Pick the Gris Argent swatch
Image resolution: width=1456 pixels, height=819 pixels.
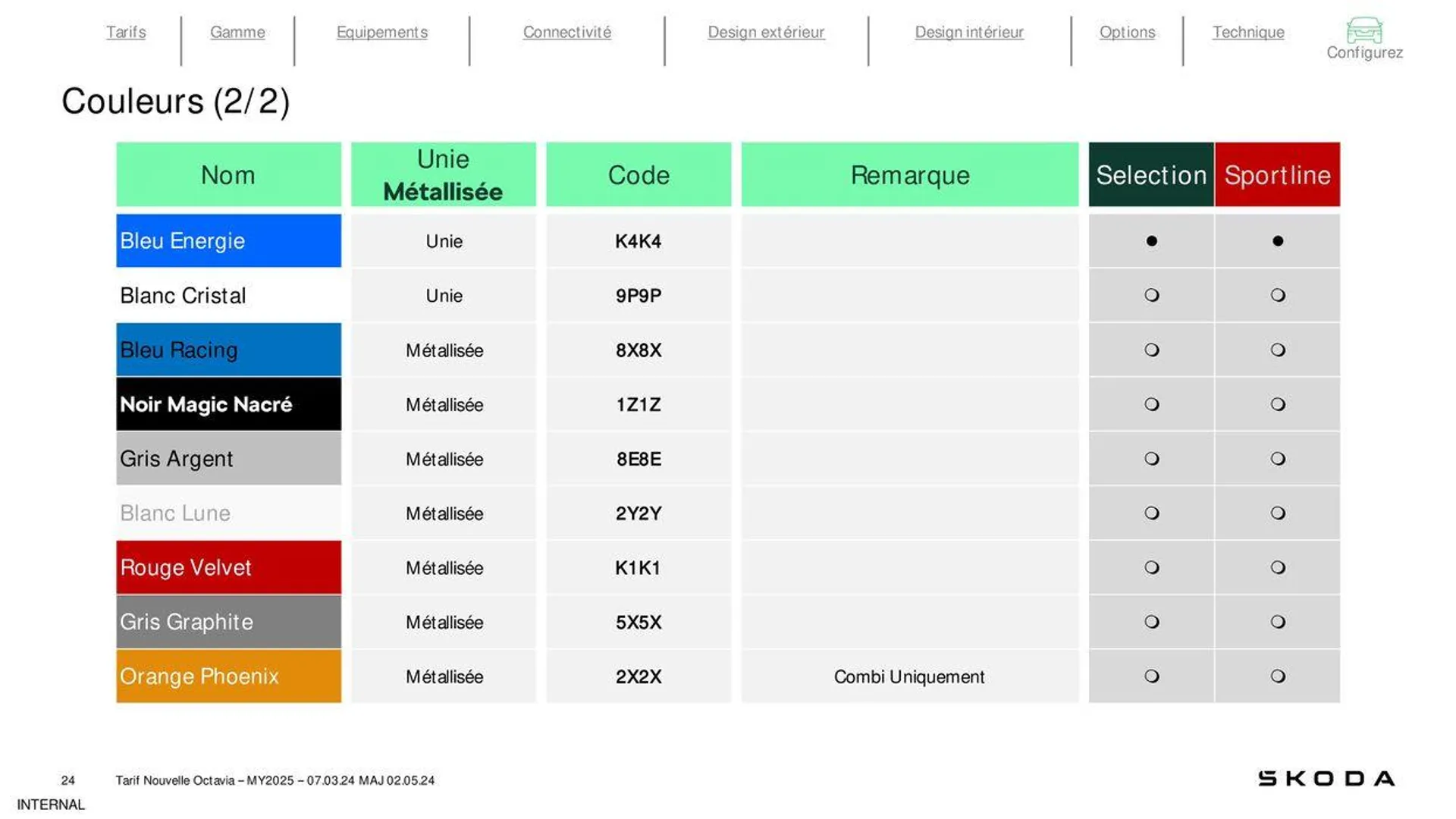click(x=228, y=459)
